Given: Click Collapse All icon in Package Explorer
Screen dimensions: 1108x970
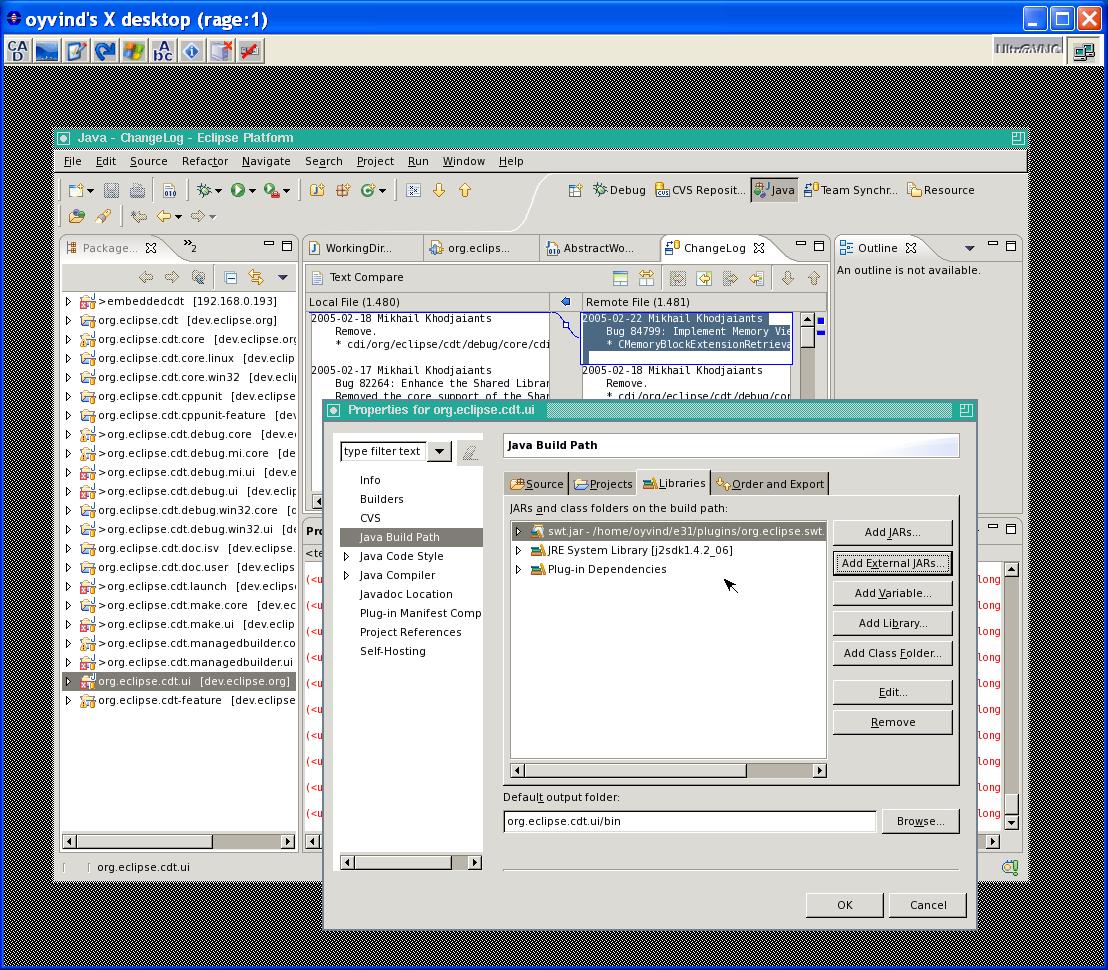Looking at the screenshot, I should coord(230,277).
